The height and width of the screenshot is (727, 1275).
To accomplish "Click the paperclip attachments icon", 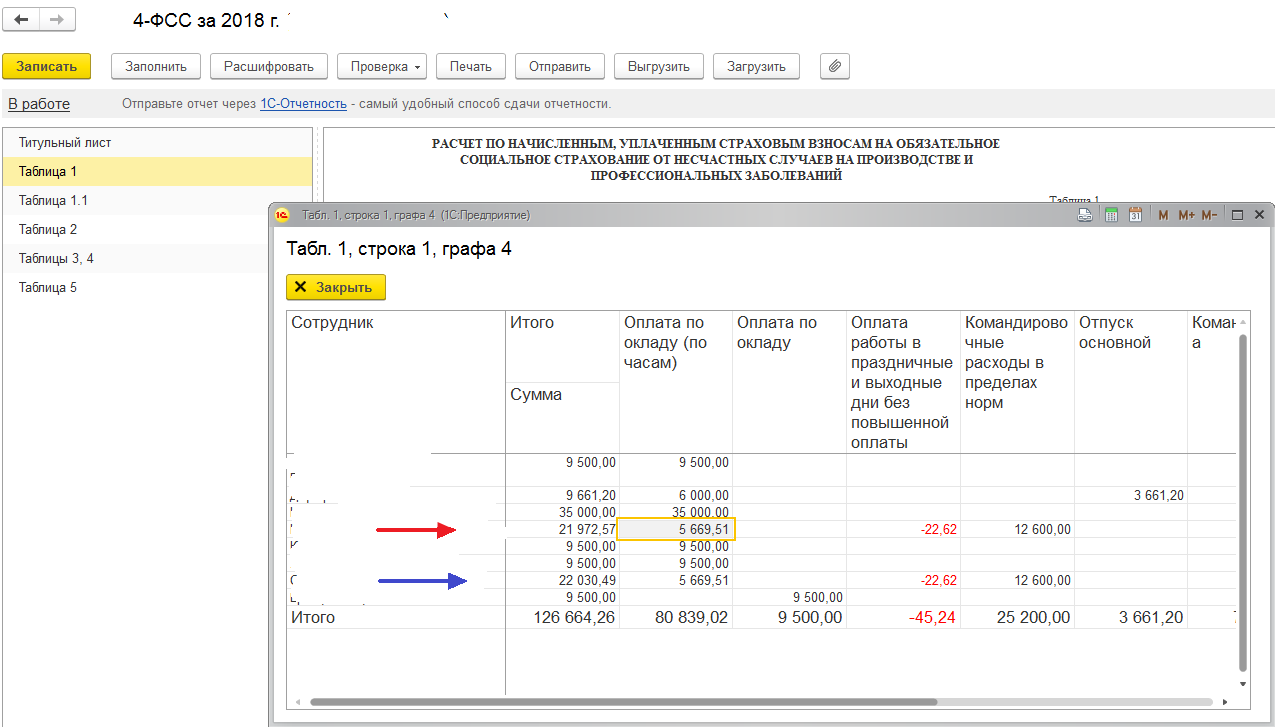I will pos(834,66).
